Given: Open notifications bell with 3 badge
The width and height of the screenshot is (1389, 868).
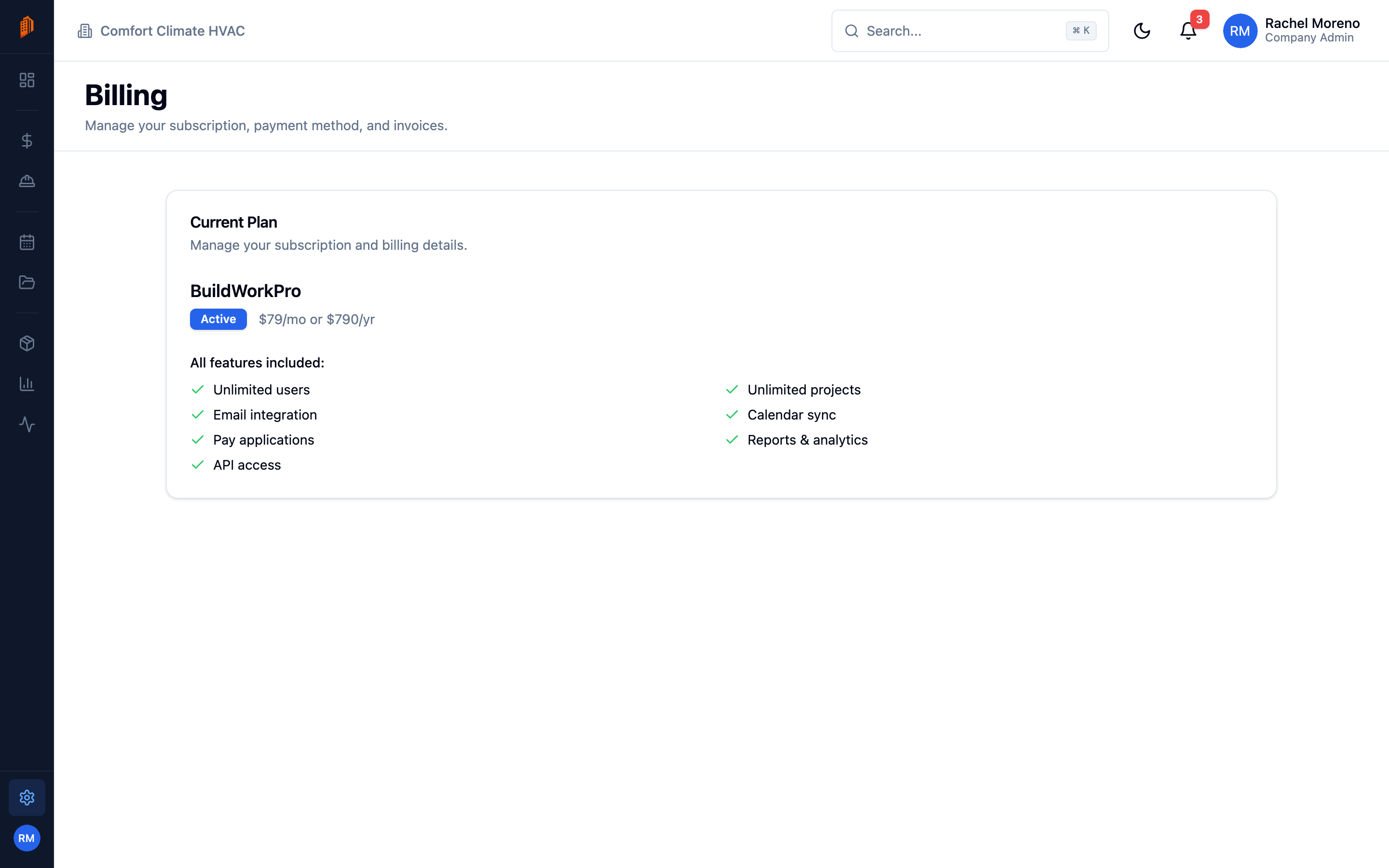Looking at the screenshot, I should point(1188,31).
